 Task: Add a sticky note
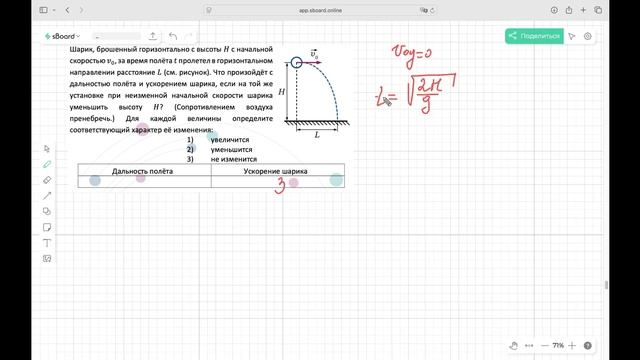click(47, 227)
